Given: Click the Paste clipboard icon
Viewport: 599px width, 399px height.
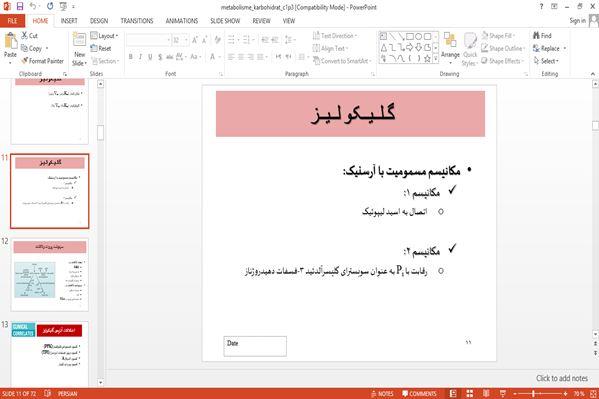Looking at the screenshot, I should pos(10,41).
